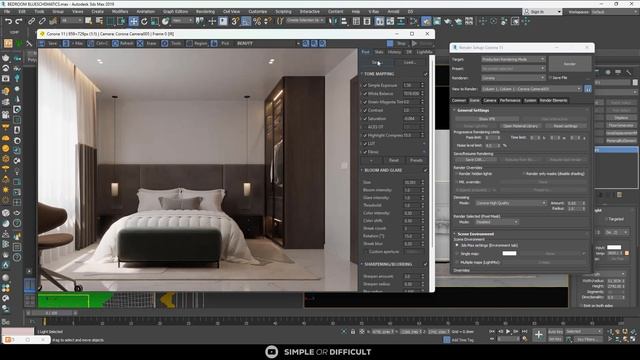Click the Refresh icon in Corona frame buffer
The image size is (640, 360).
(116, 43)
